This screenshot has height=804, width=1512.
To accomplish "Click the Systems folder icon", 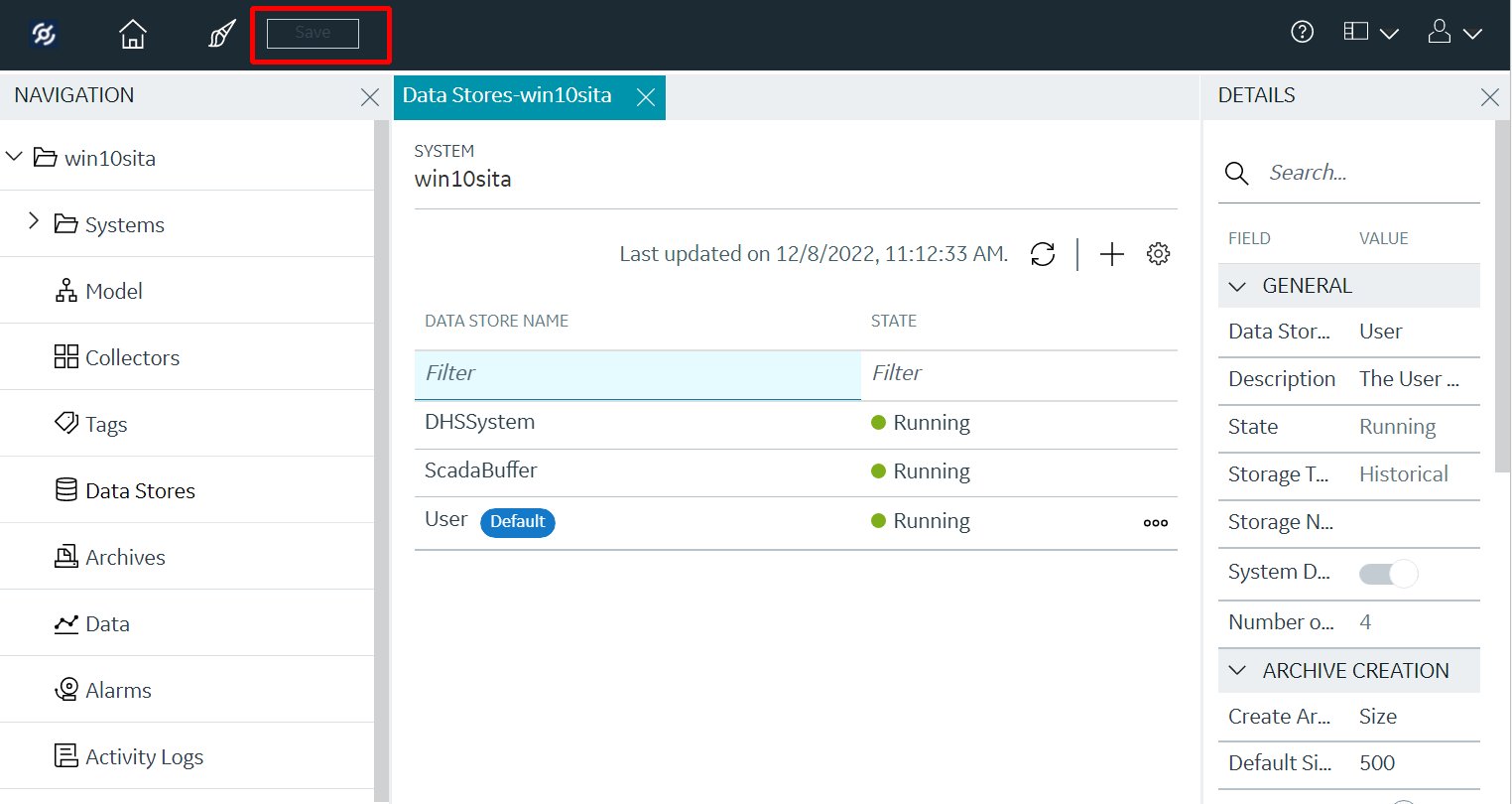I will click(x=66, y=223).
